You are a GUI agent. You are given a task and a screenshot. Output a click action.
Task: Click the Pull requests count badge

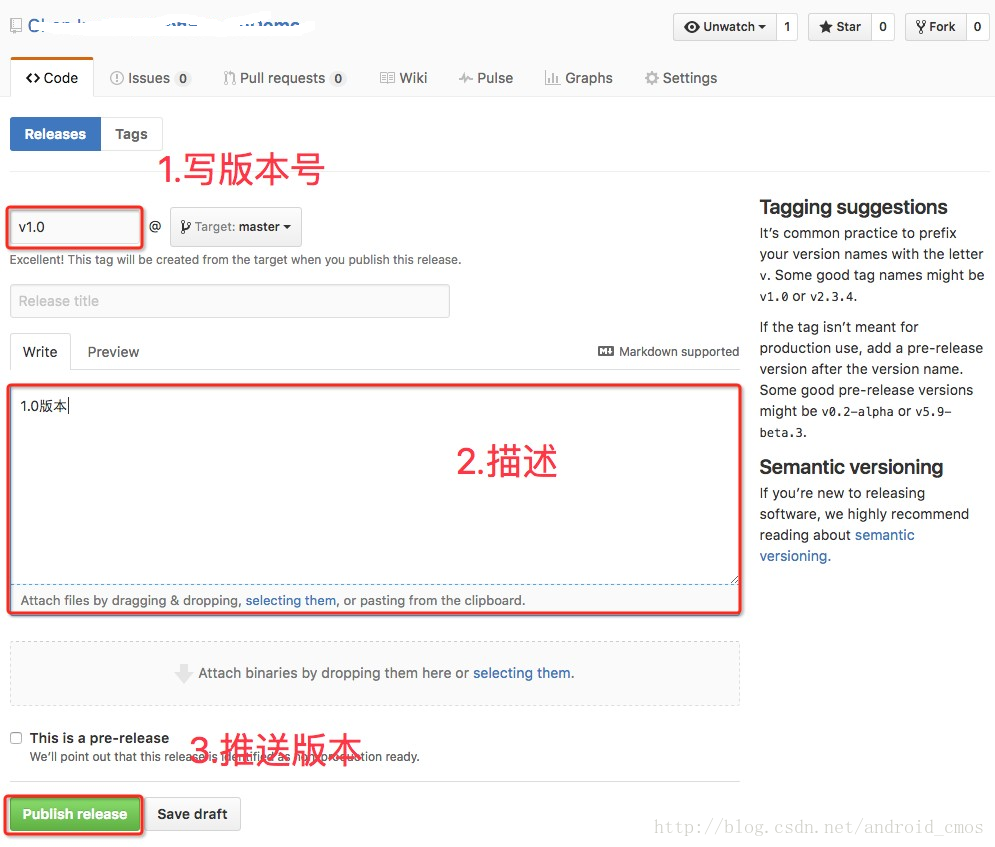click(x=338, y=79)
